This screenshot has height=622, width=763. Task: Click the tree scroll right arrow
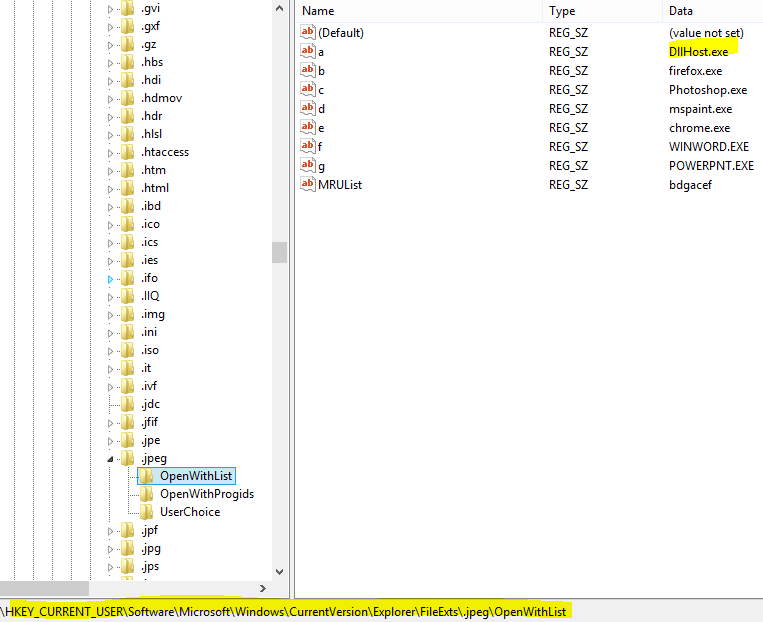coord(263,588)
